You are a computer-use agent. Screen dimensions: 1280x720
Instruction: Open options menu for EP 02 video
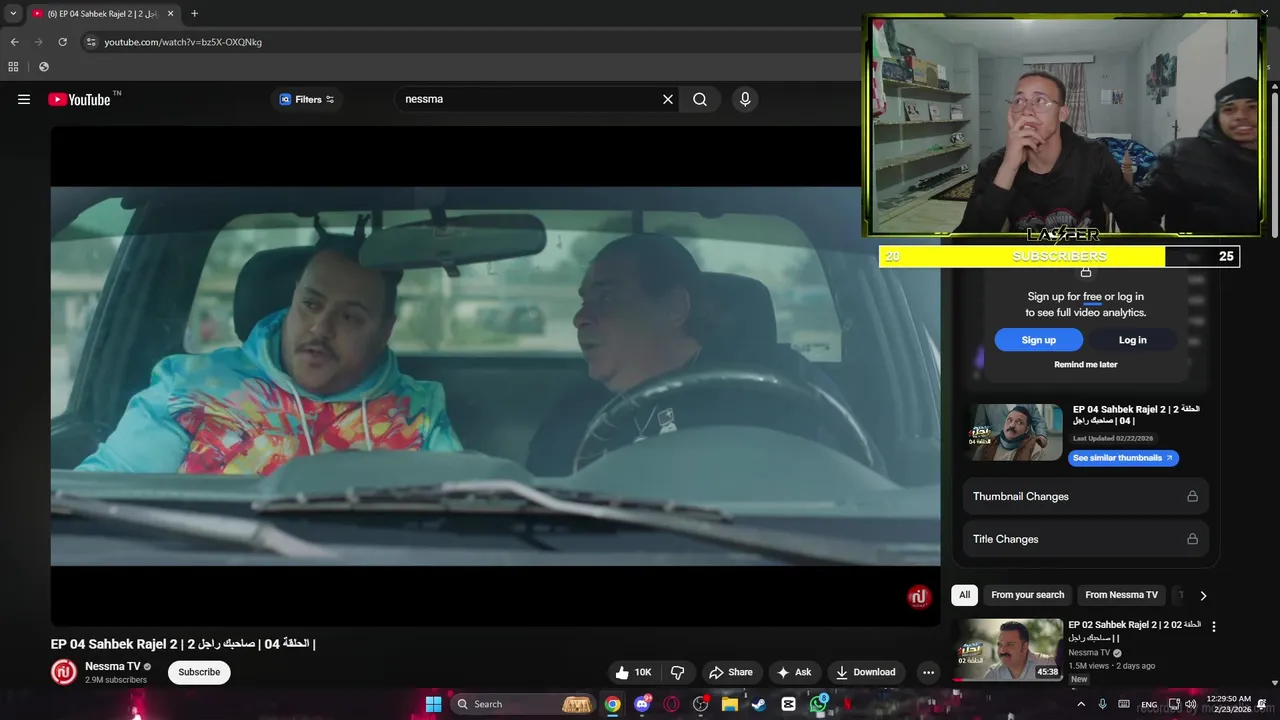1214,627
